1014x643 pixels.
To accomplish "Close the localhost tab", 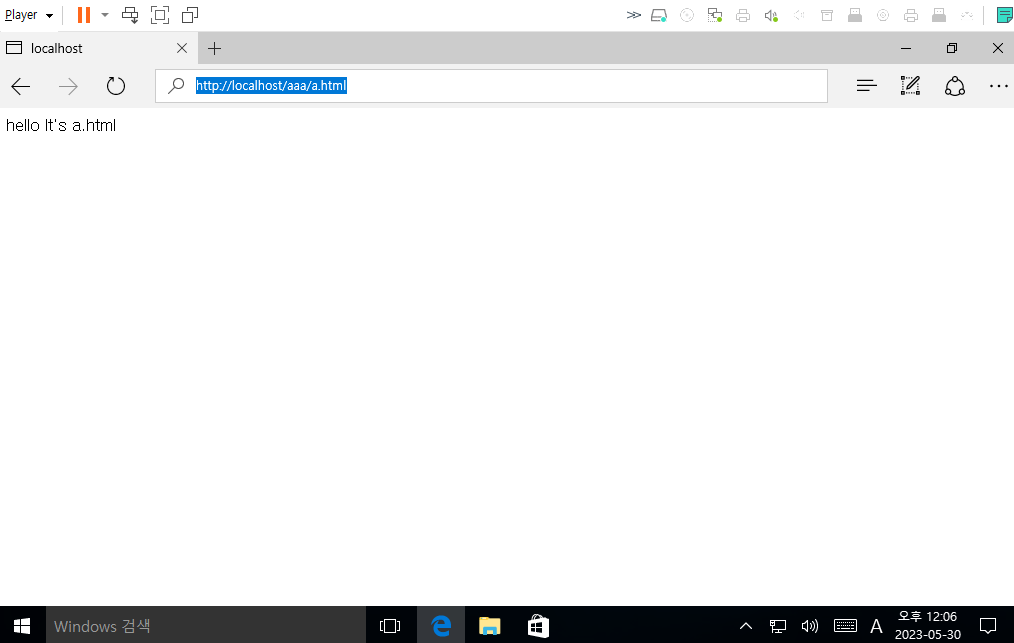I will point(182,49).
